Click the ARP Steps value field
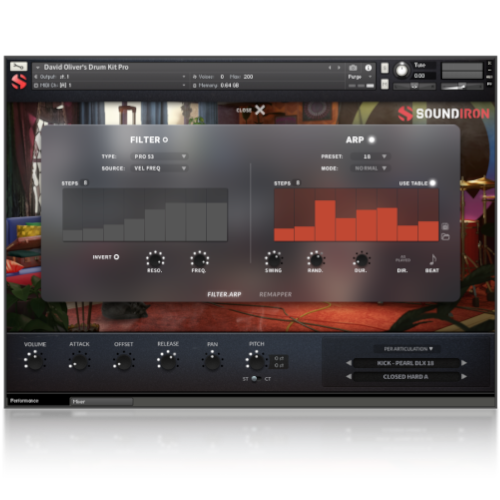Viewport: 500px width, 500px height. pyautogui.click(x=298, y=183)
